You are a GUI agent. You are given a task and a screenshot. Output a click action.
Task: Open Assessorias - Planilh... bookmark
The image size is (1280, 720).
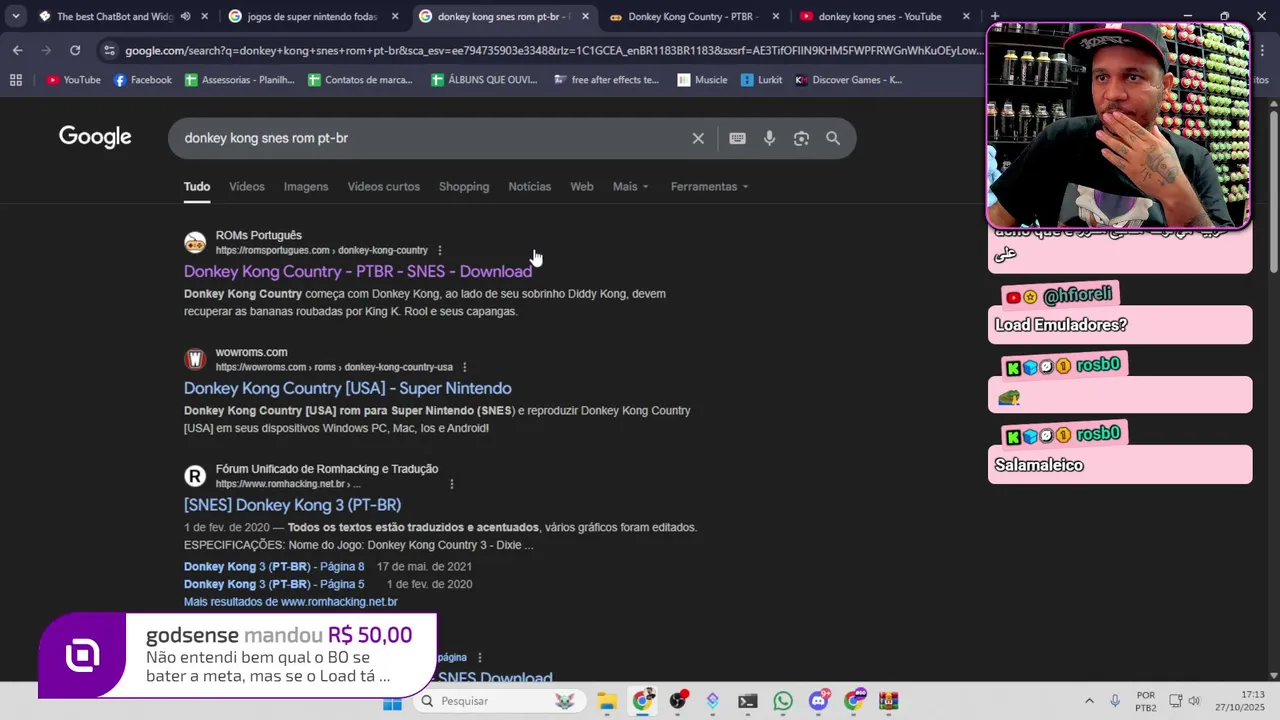pyautogui.click(x=240, y=80)
